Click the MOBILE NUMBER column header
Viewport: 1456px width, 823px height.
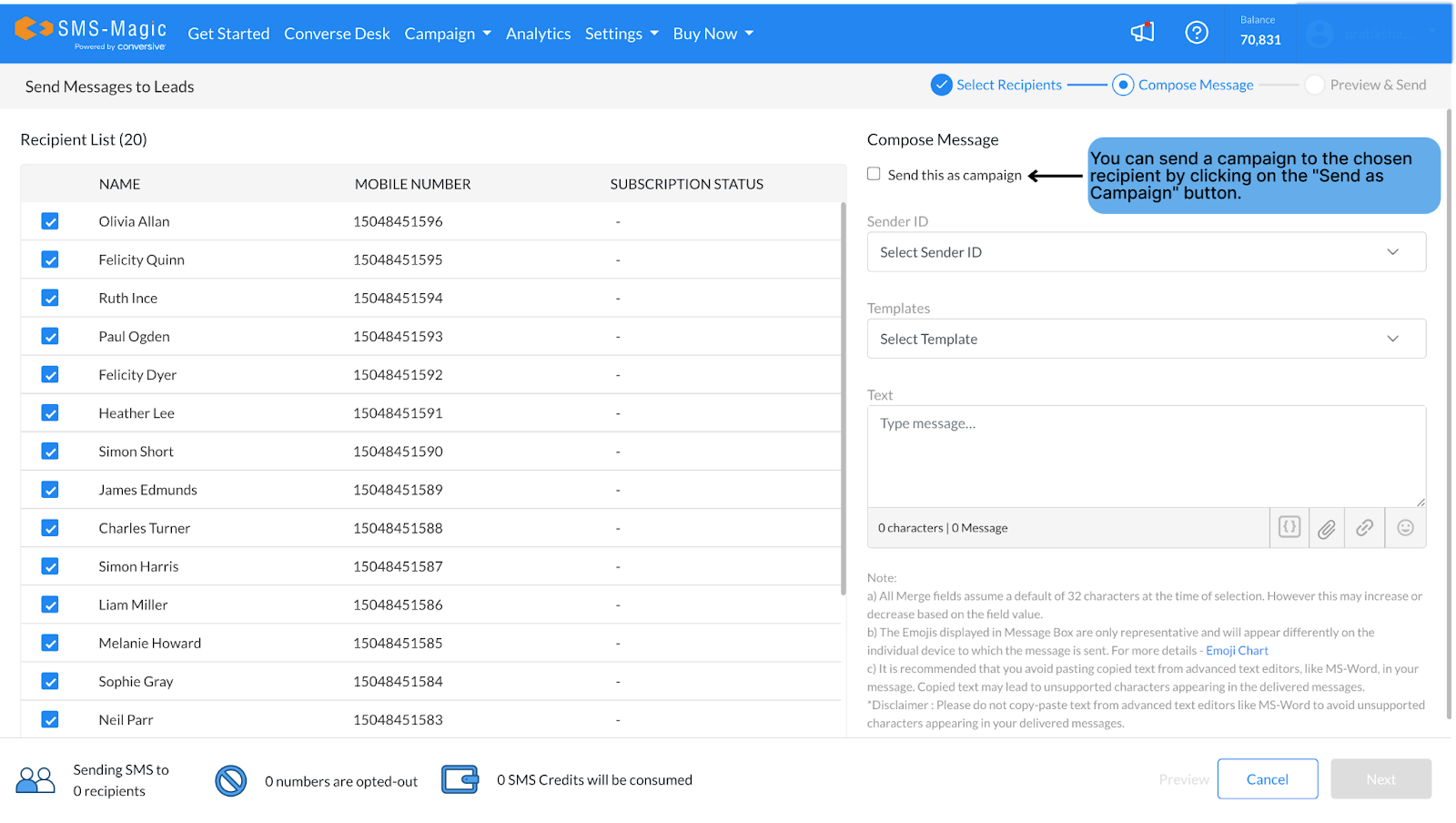pyautogui.click(x=413, y=184)
